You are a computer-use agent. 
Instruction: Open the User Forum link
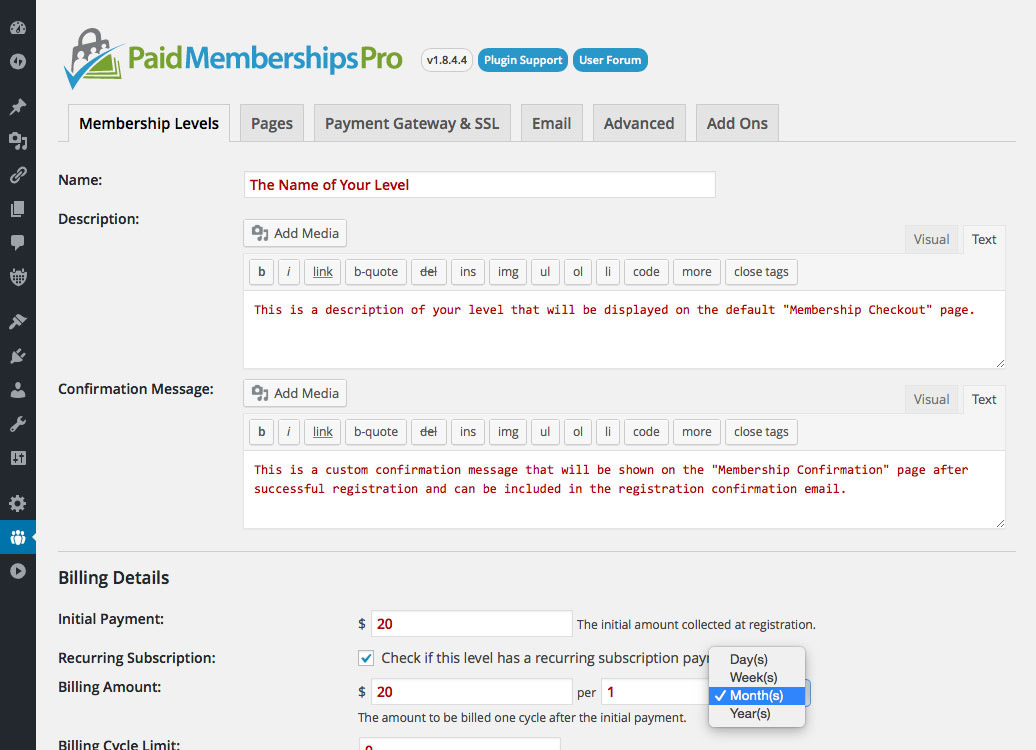(610, 60)
